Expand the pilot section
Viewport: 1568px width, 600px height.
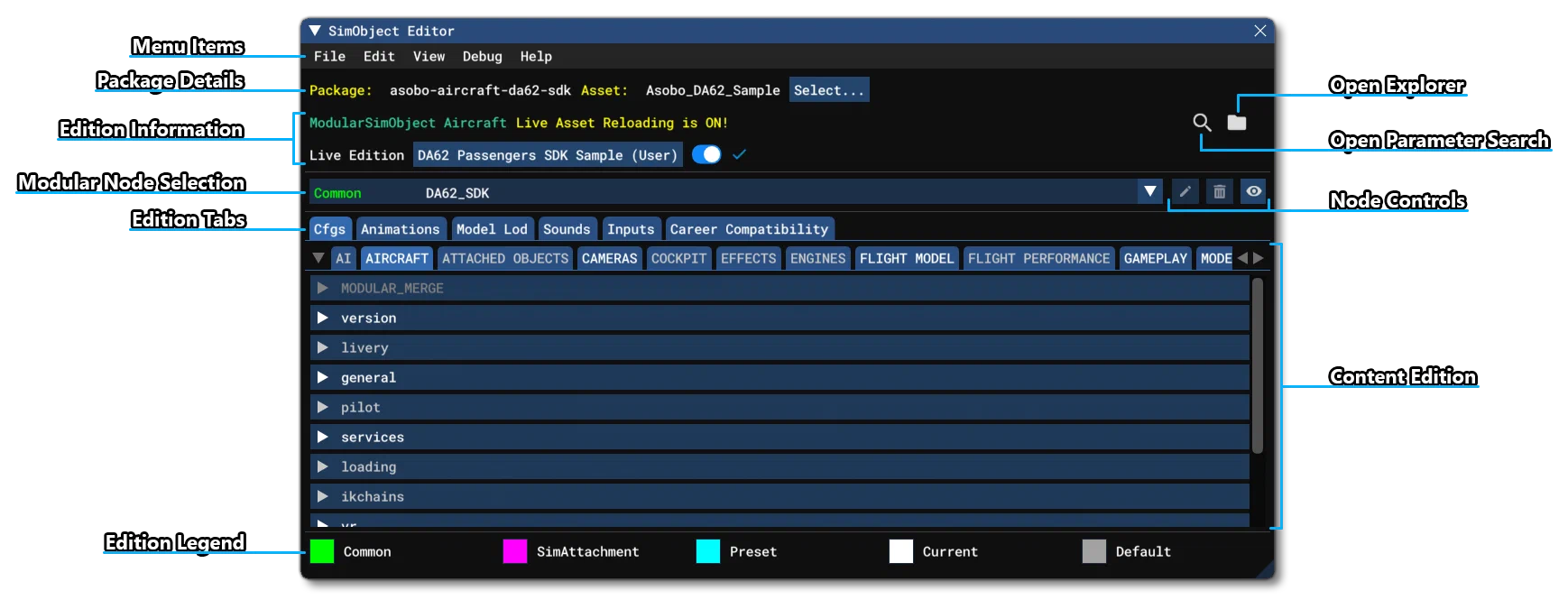[x=779, y=407]
